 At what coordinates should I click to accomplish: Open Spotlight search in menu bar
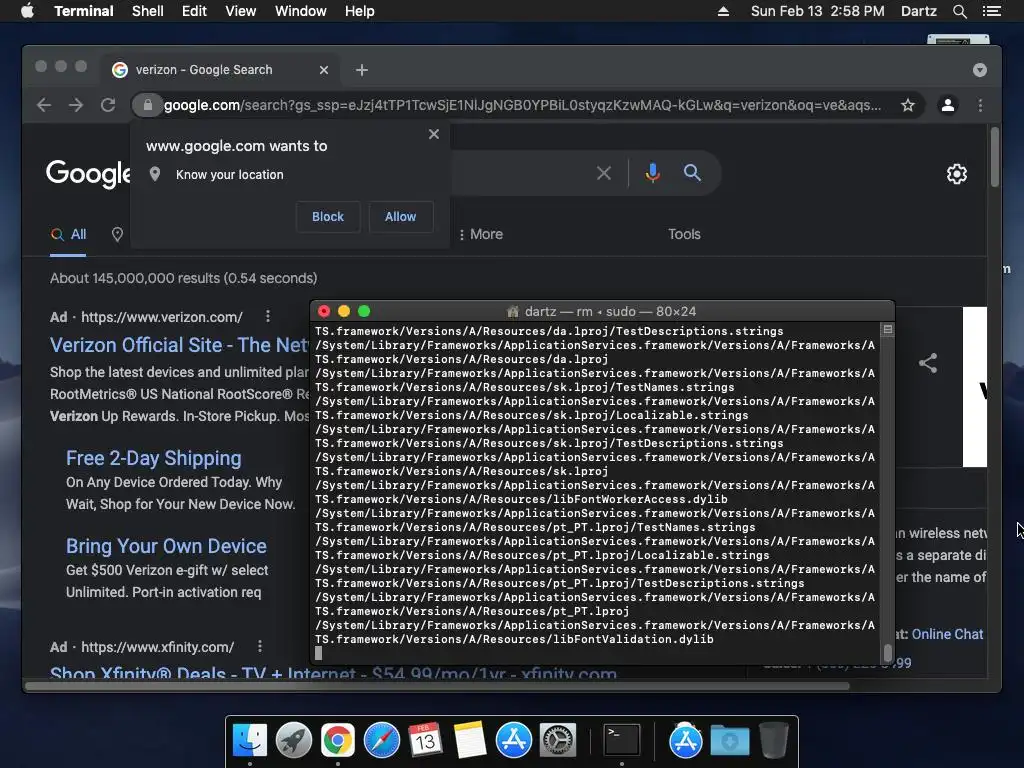click(959, 11)
